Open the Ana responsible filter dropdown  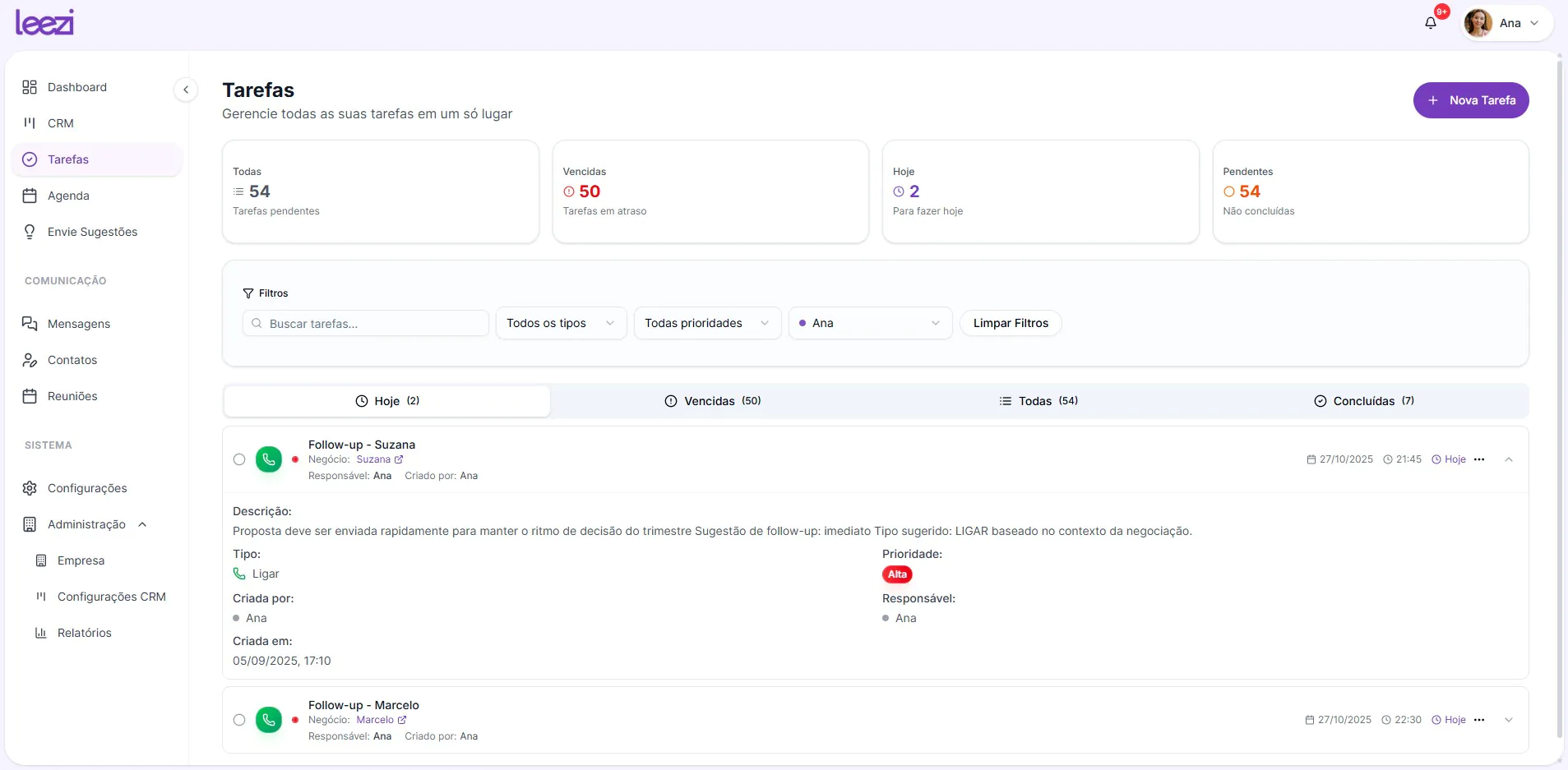[x=870, y=323]
